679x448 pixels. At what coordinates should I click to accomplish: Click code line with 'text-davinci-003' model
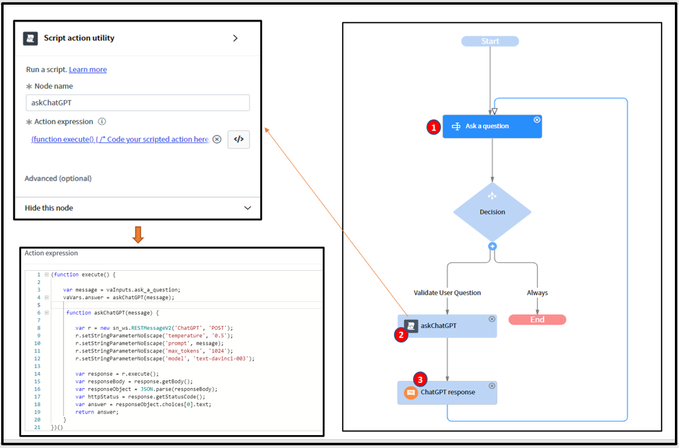[x=165, y=358]
